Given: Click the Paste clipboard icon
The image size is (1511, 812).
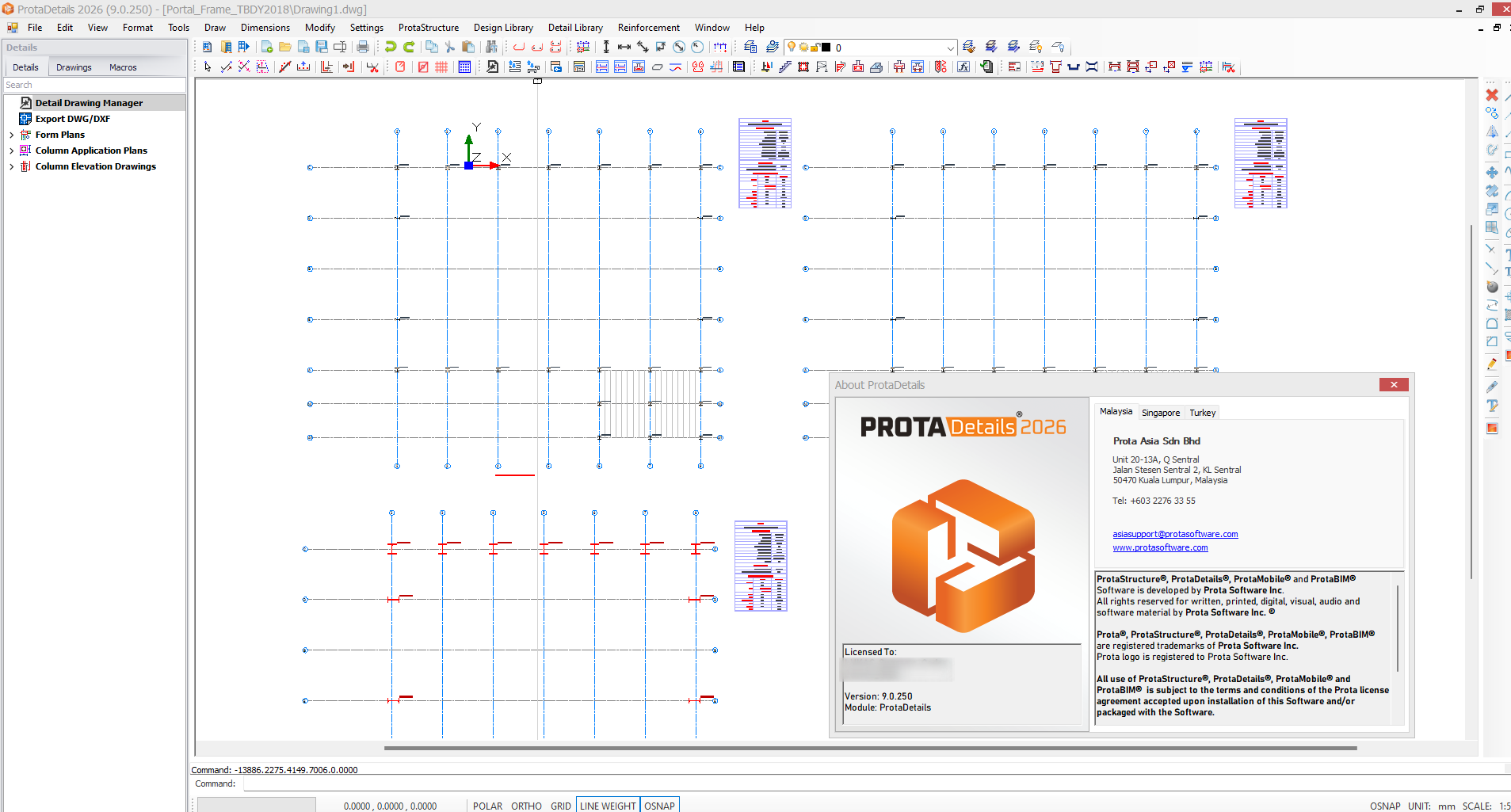Looking at the screenshot, I should pos(468,47).
